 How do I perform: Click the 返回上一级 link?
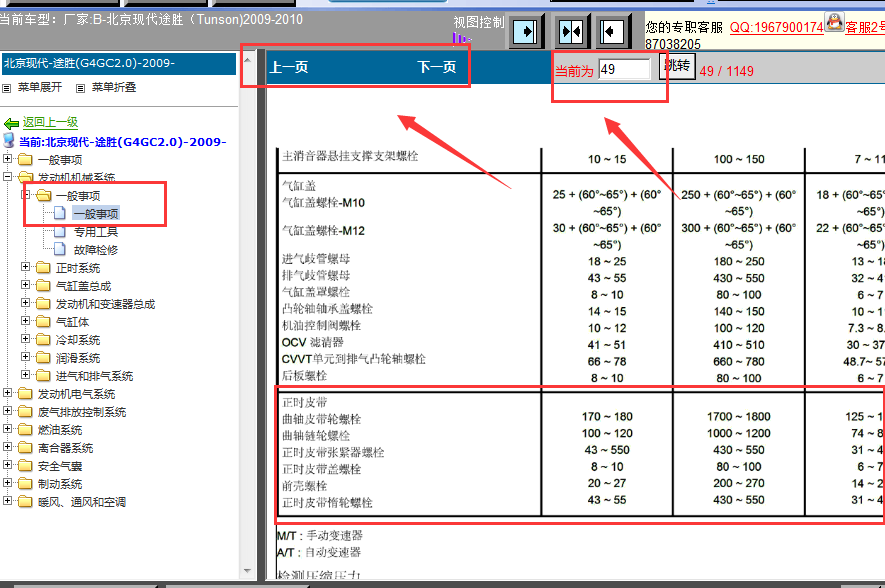(x=50, y=122)
